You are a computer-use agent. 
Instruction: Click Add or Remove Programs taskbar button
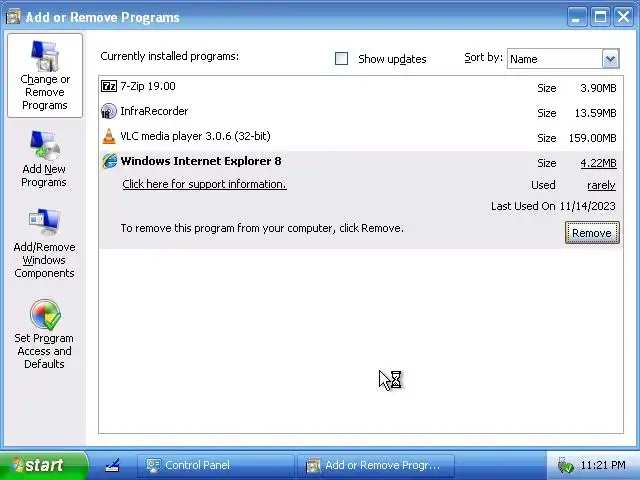(376, 465)
